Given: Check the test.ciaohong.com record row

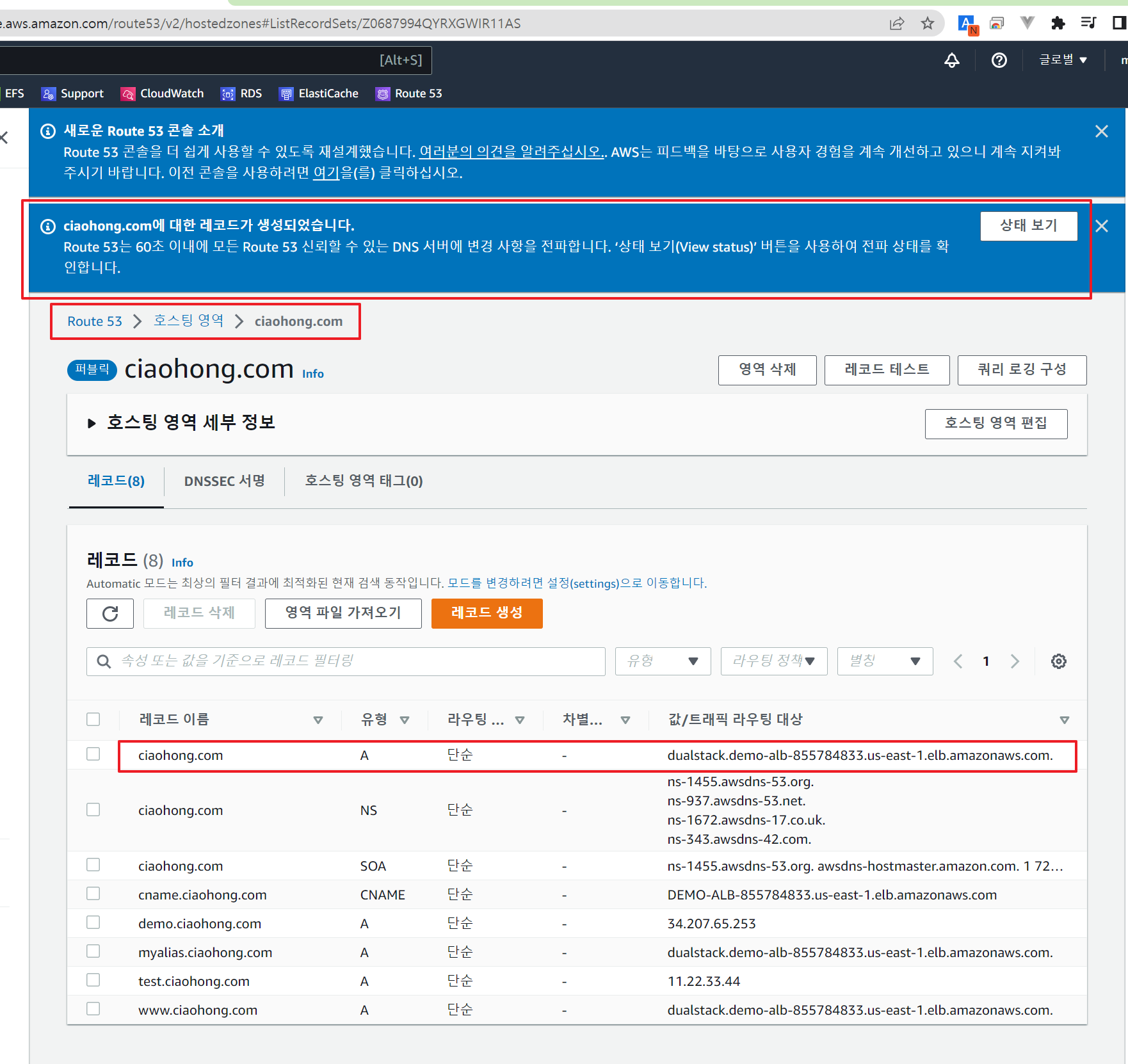Looking at the screenshot, I should tap(93, 980).
